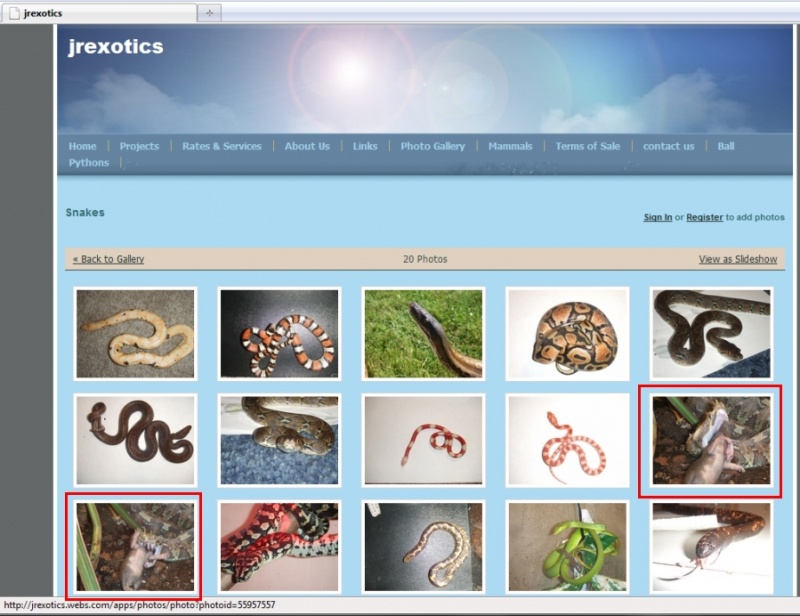Open Terms of Sale page

[588, 146]
